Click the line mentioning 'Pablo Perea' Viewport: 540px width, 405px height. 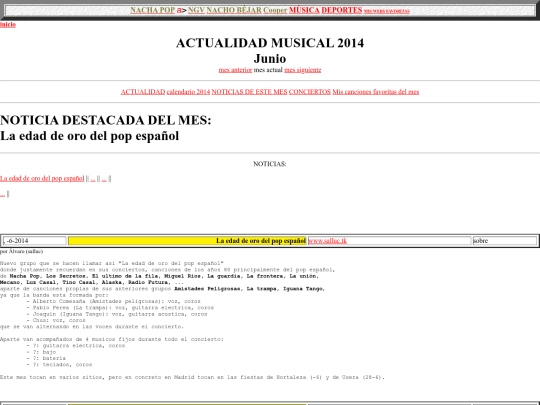[x=120, y=308]
